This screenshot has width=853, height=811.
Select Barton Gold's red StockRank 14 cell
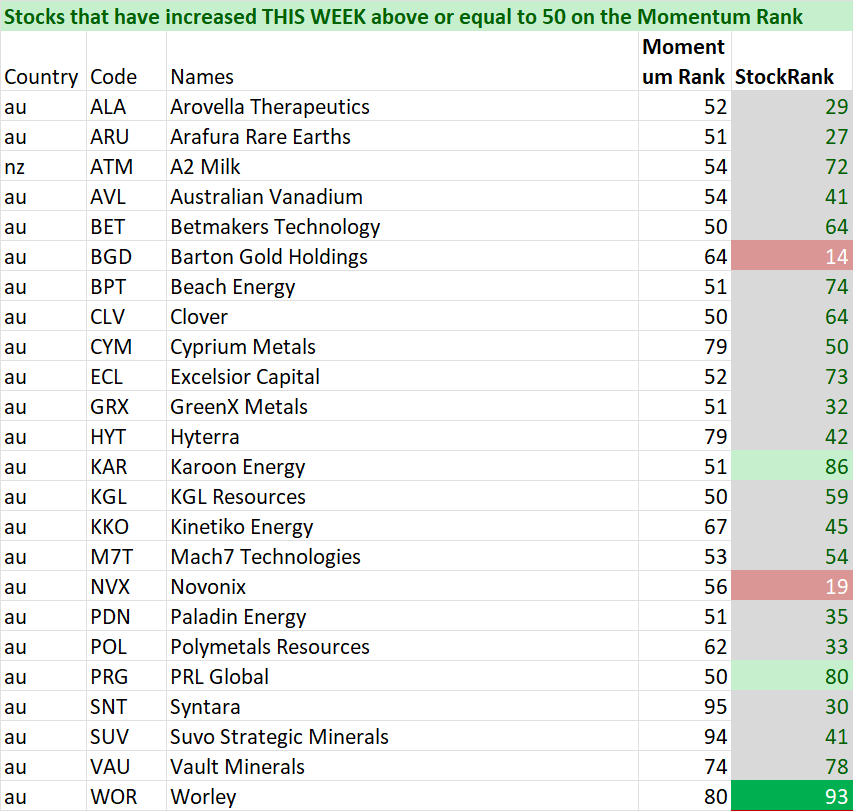[792, 256]
